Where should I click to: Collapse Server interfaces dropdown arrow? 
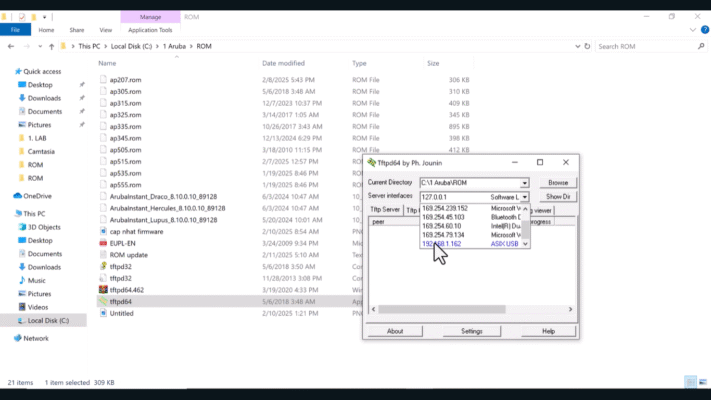tap(524, 197)
